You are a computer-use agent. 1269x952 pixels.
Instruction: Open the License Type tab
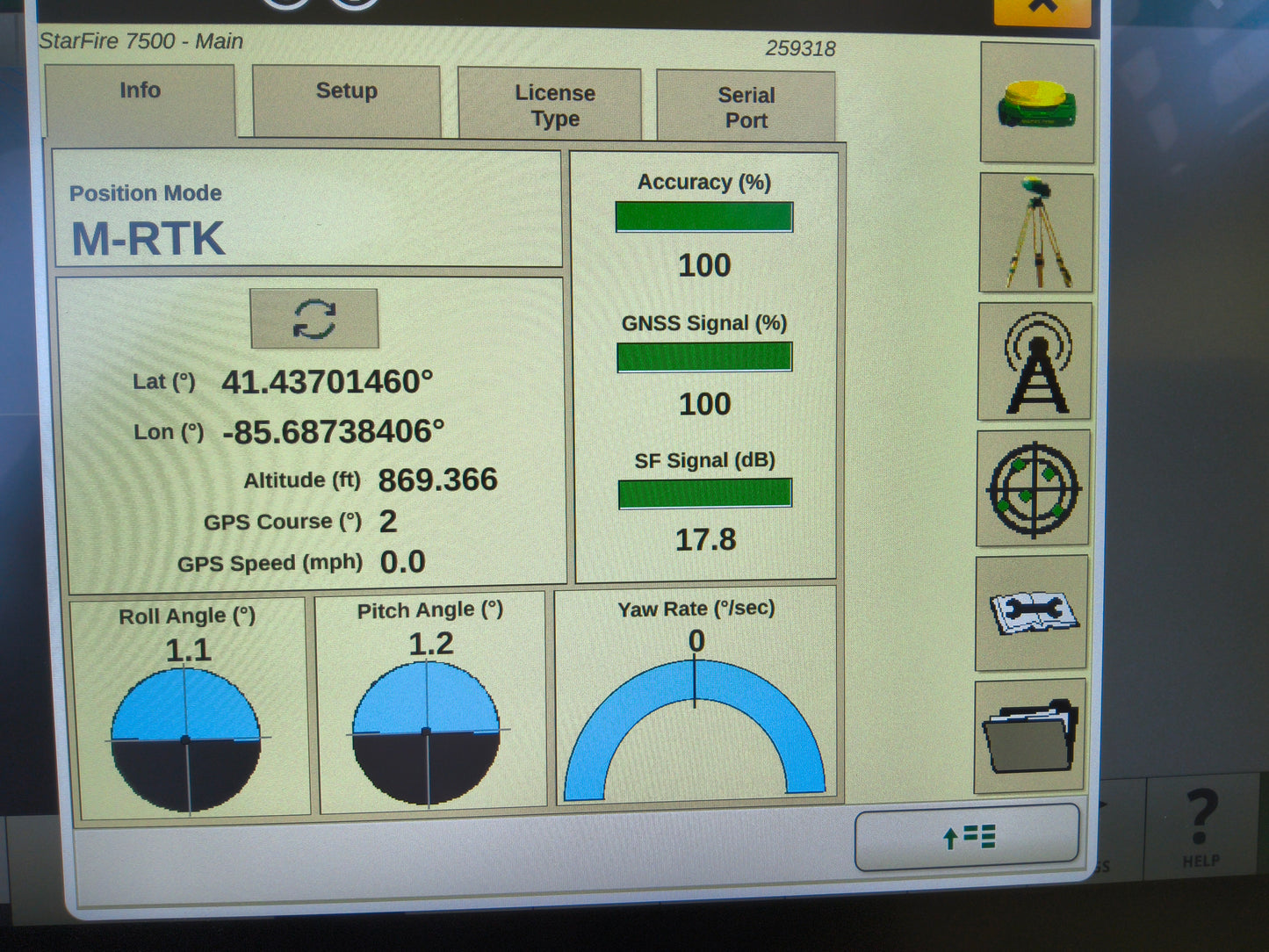point(553,104)
